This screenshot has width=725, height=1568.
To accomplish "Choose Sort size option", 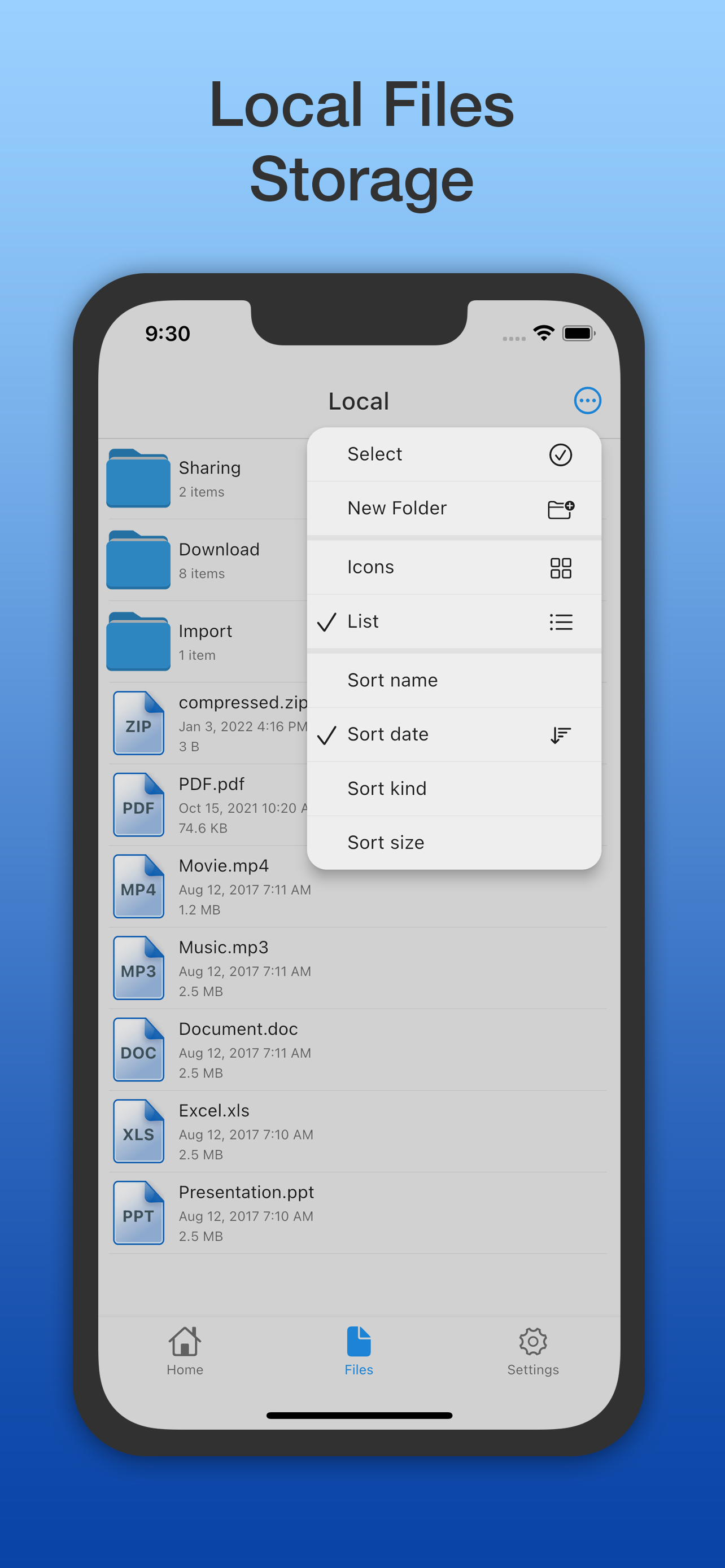I will pyautogui.click(x=454, y=843).
